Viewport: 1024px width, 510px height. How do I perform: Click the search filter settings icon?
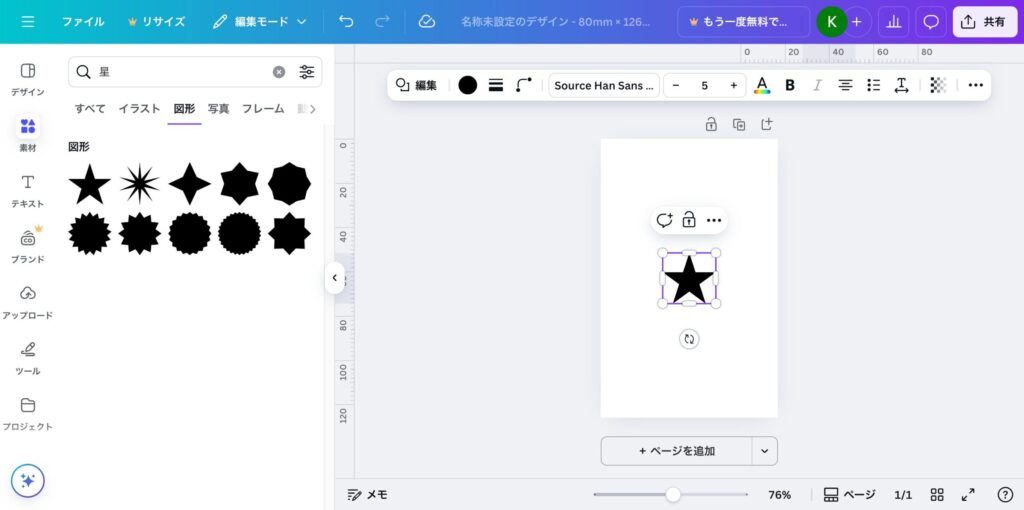(306, 72)
